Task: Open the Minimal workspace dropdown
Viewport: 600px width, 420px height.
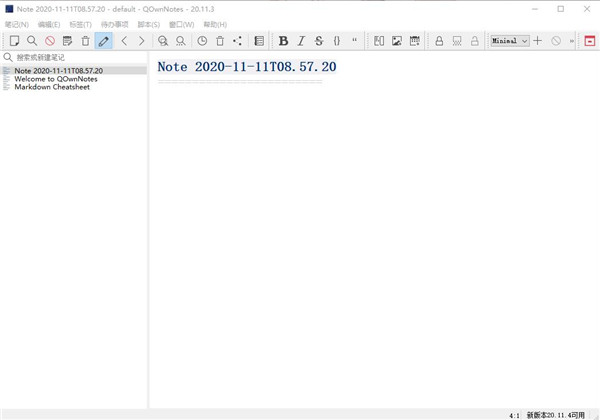Action: point(510,41)
